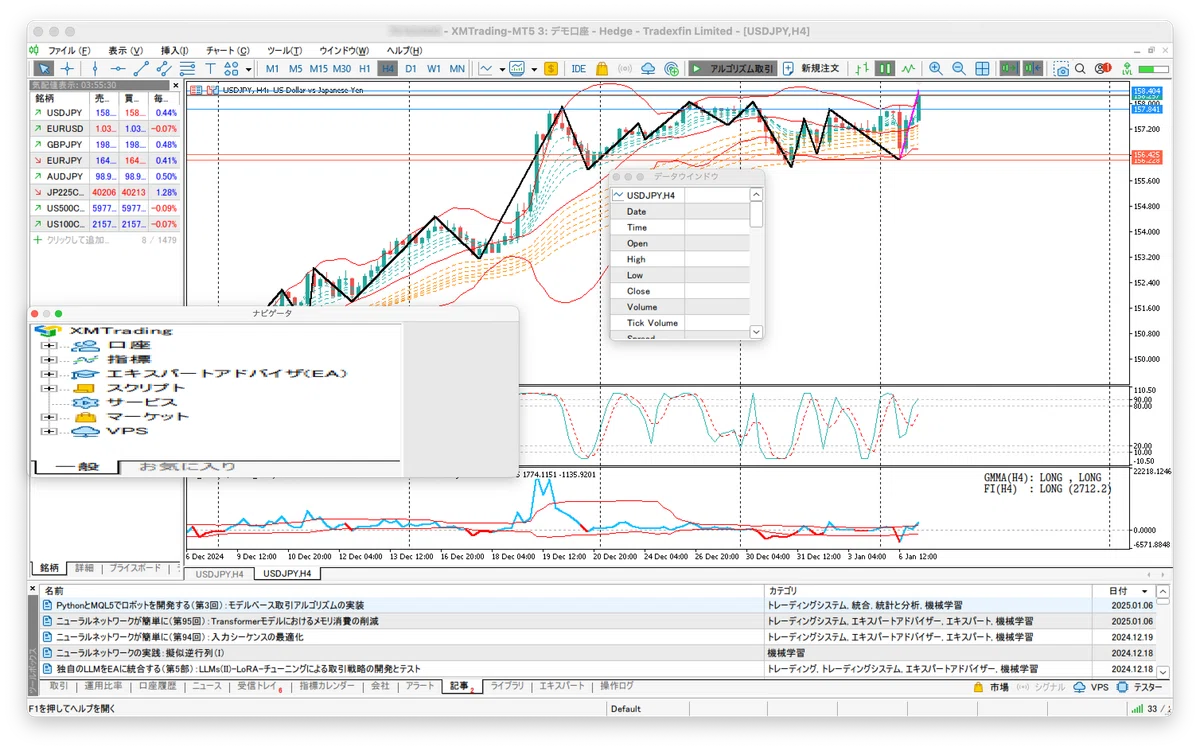Switch chart to MN timeframe

[x=457, y=69]
